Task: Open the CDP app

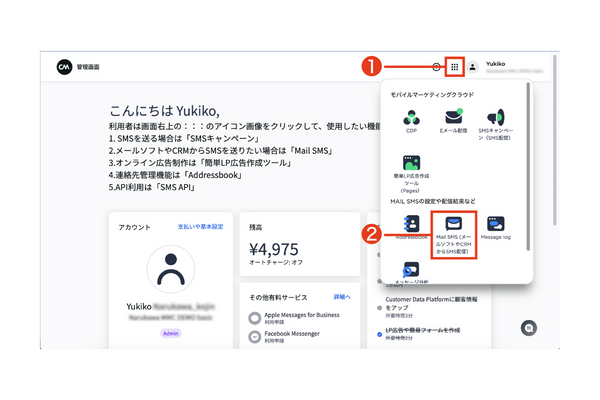Action: tap(411, 118)
